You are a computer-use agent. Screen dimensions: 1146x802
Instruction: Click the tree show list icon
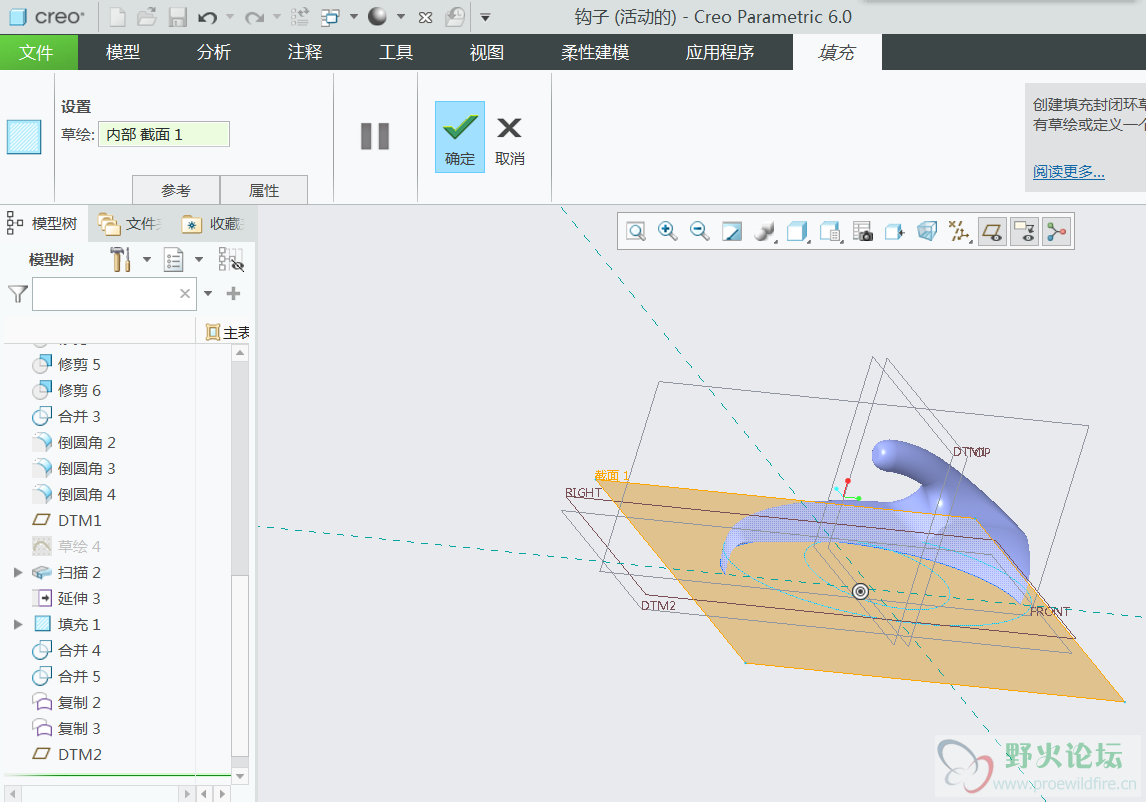173,259
